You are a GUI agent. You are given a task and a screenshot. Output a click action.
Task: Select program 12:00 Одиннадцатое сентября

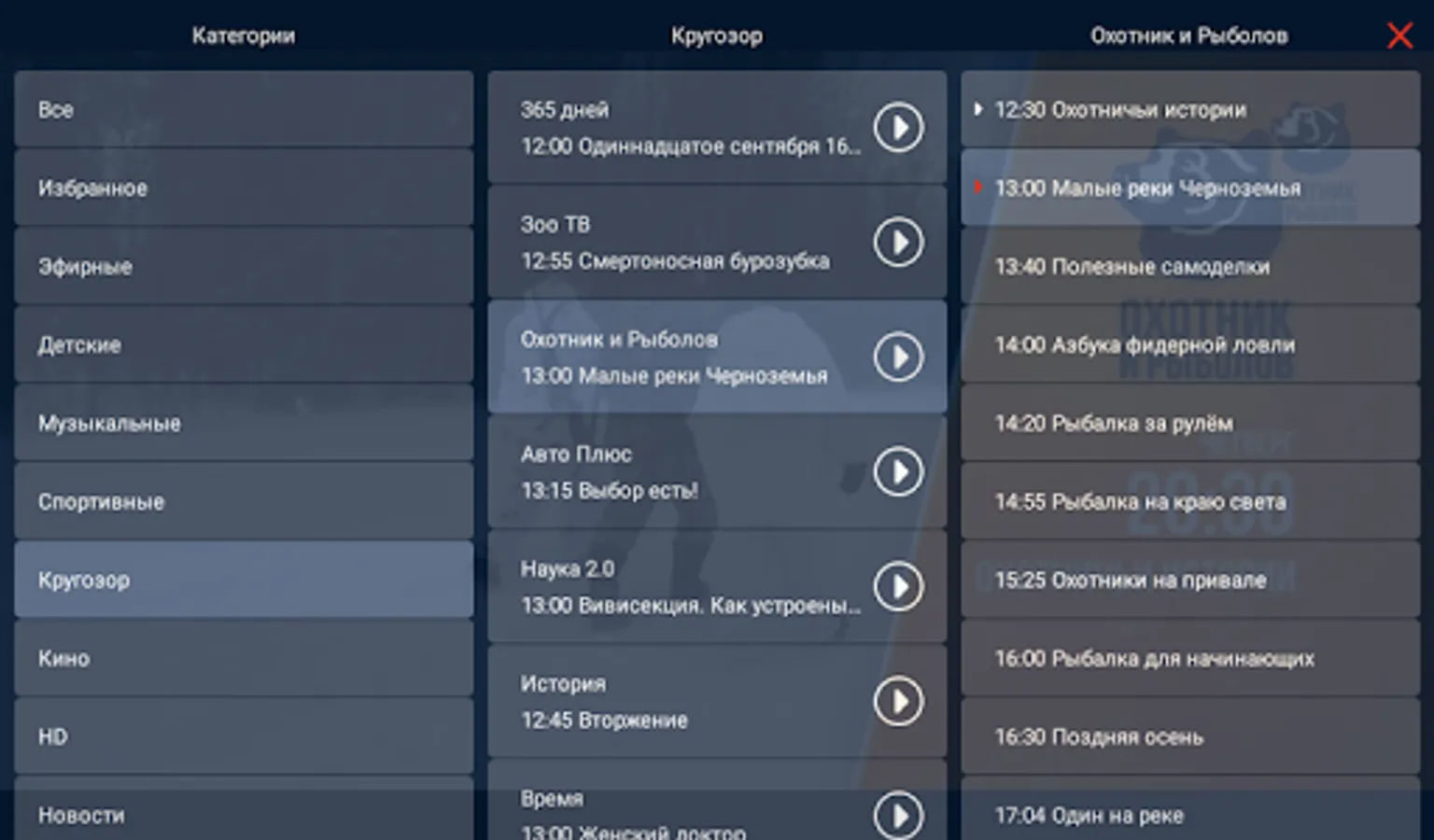pos(691,147)
